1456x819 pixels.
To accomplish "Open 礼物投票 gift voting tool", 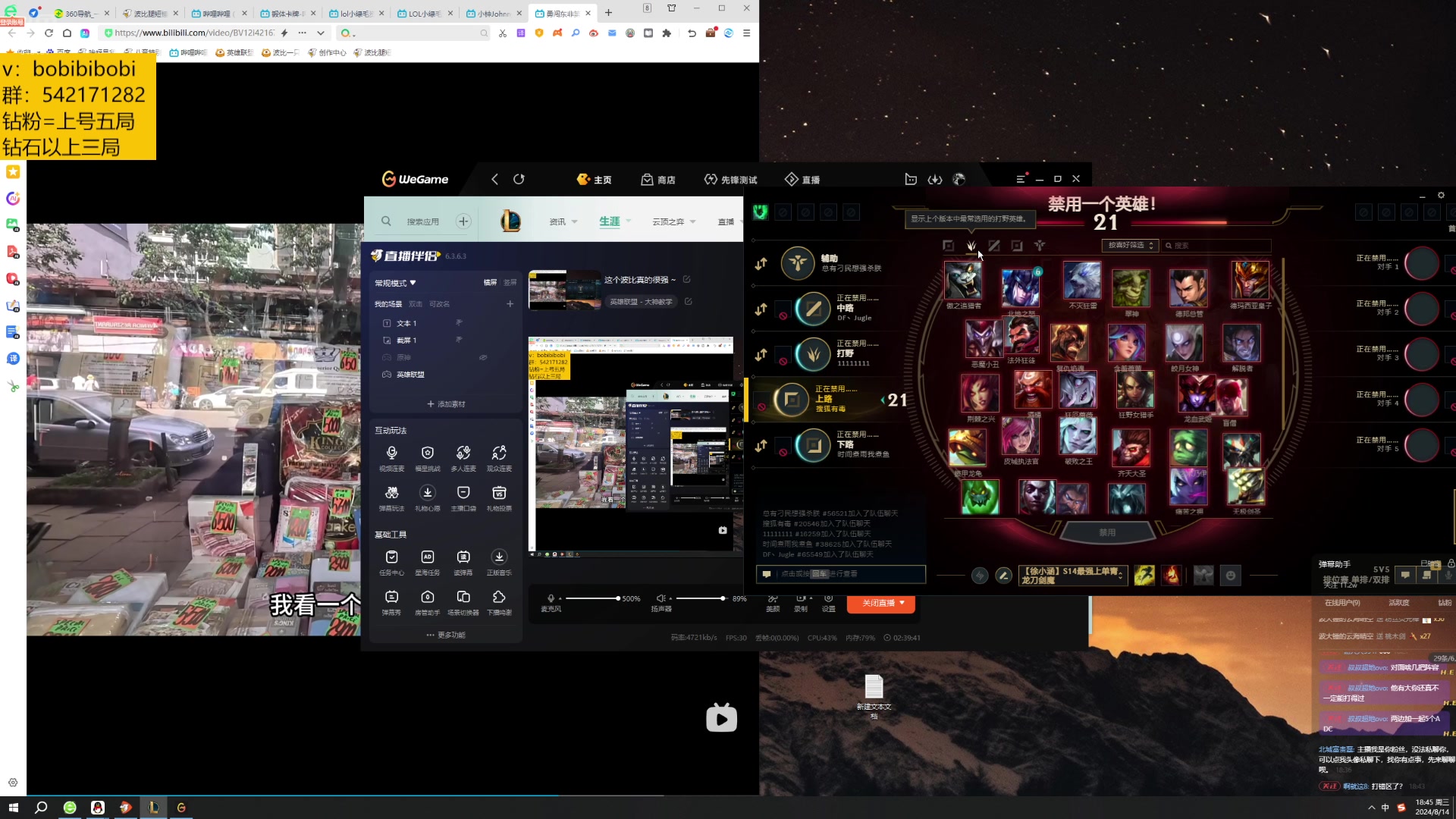I will [x=499, y=499].
